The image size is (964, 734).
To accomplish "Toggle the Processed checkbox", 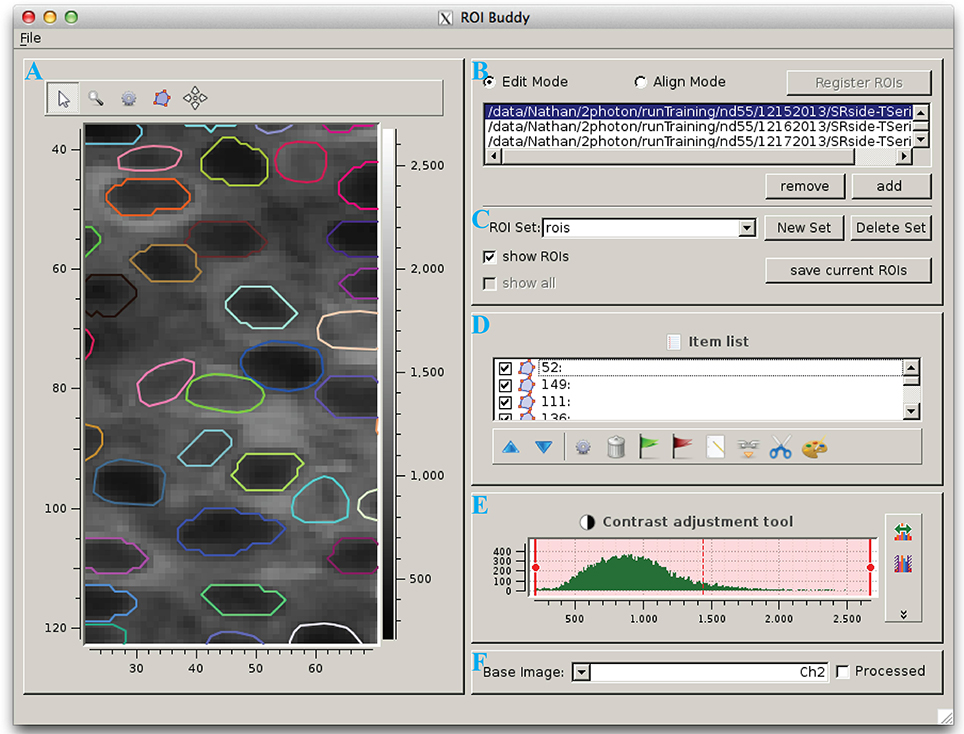I will coord(843,671).
